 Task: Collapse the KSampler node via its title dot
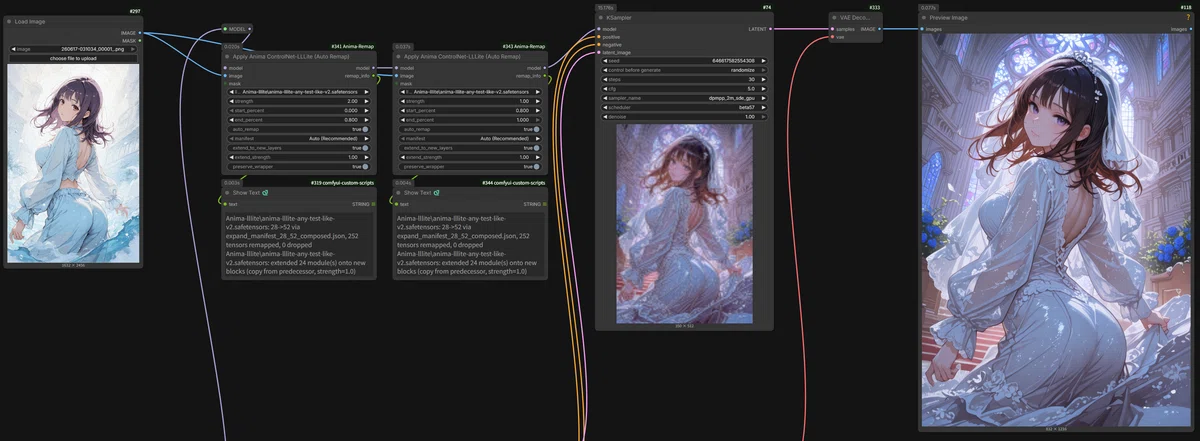tap(601, 18)
